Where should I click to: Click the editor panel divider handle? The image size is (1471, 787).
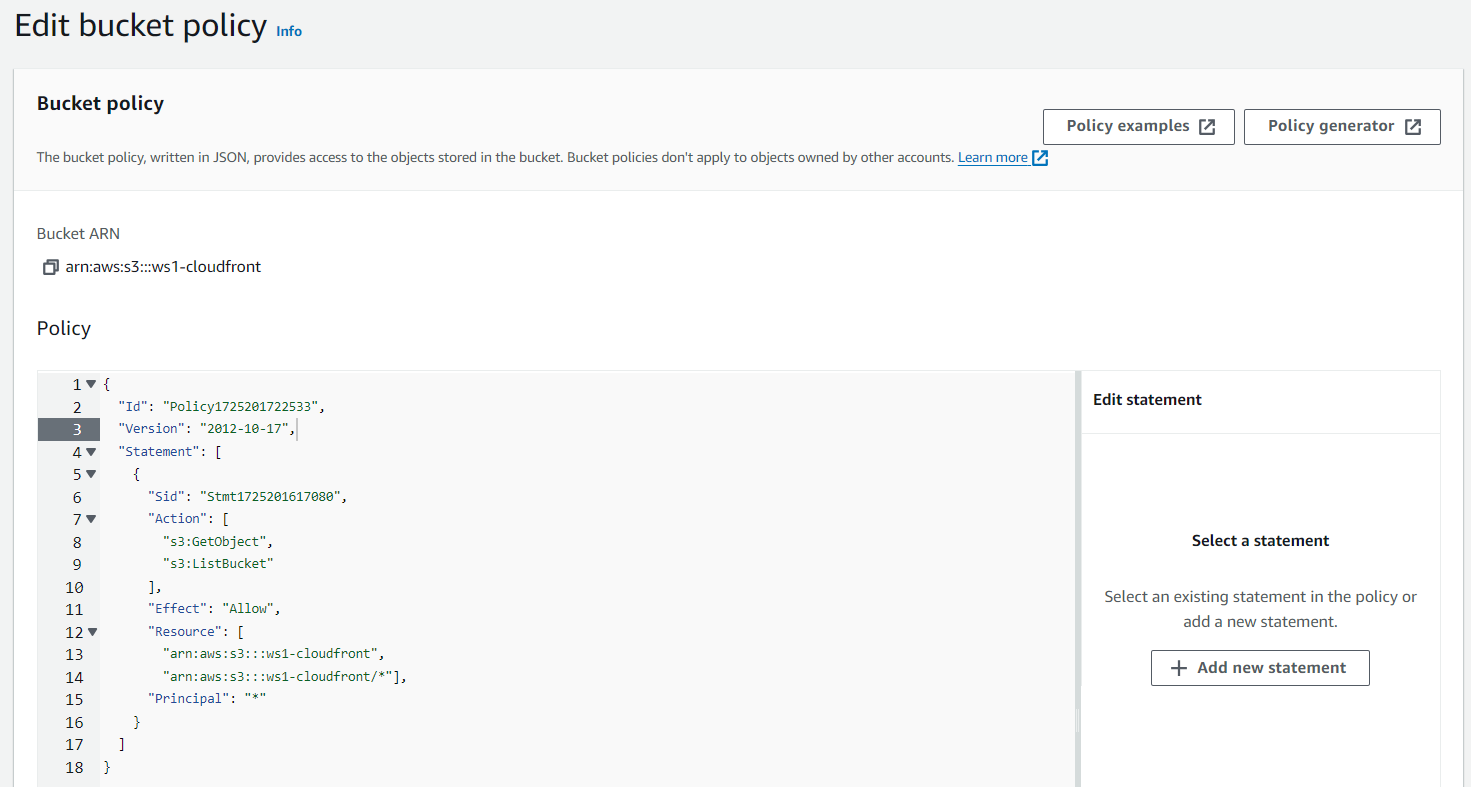(1077, 720)
